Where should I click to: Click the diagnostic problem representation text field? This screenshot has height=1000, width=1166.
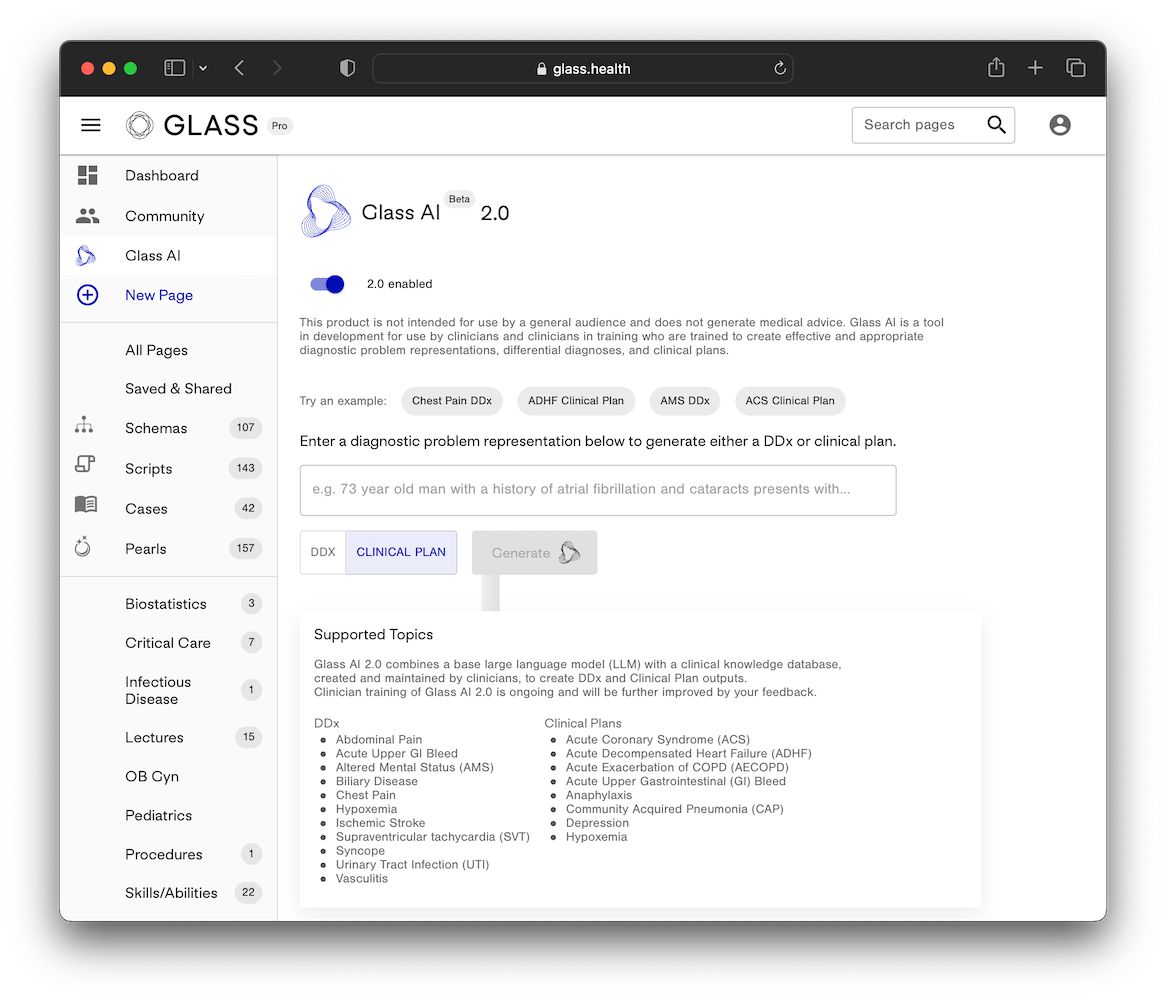click(598, 490)
